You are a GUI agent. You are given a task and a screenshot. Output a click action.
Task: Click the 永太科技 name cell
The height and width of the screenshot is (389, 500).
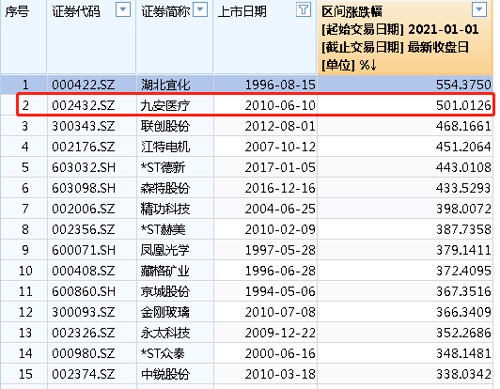point(165,333)
